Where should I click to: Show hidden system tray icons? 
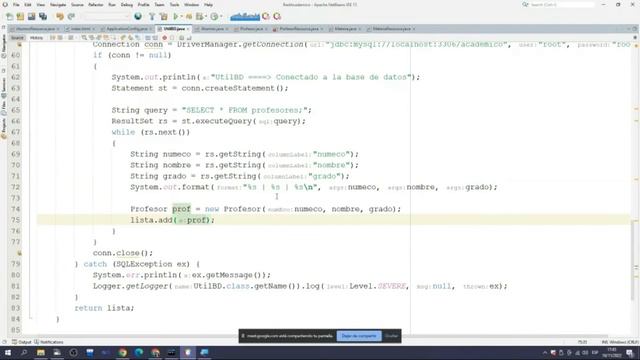point(544,353)
